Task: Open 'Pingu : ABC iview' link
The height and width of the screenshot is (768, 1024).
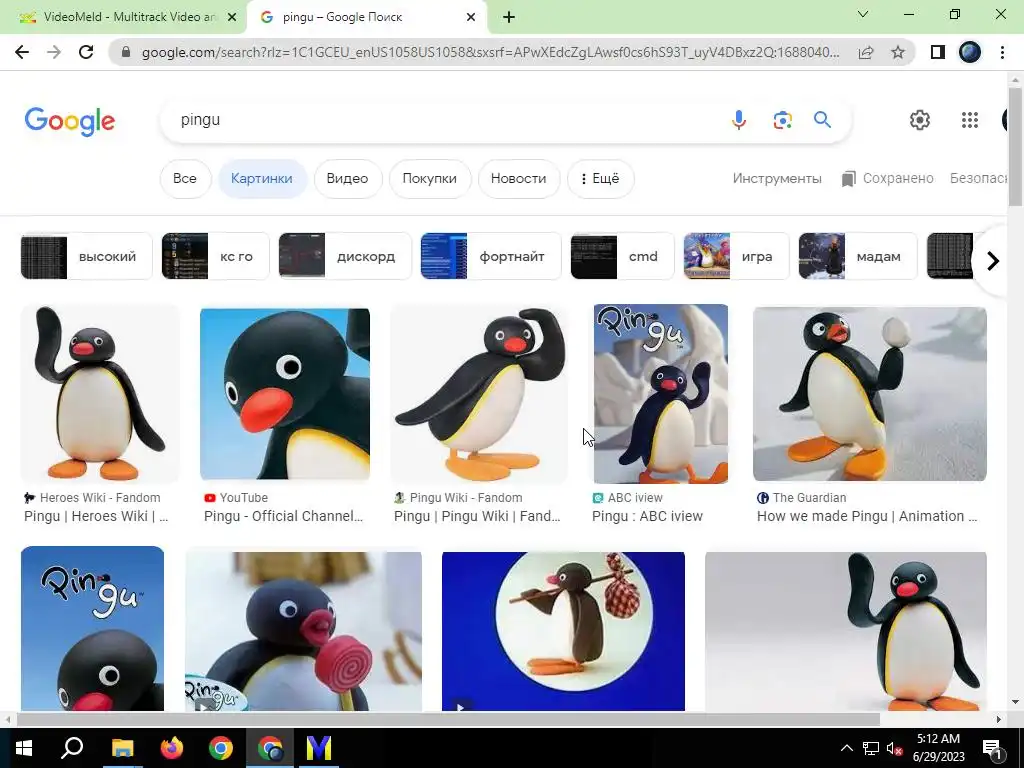Action: 647,516
